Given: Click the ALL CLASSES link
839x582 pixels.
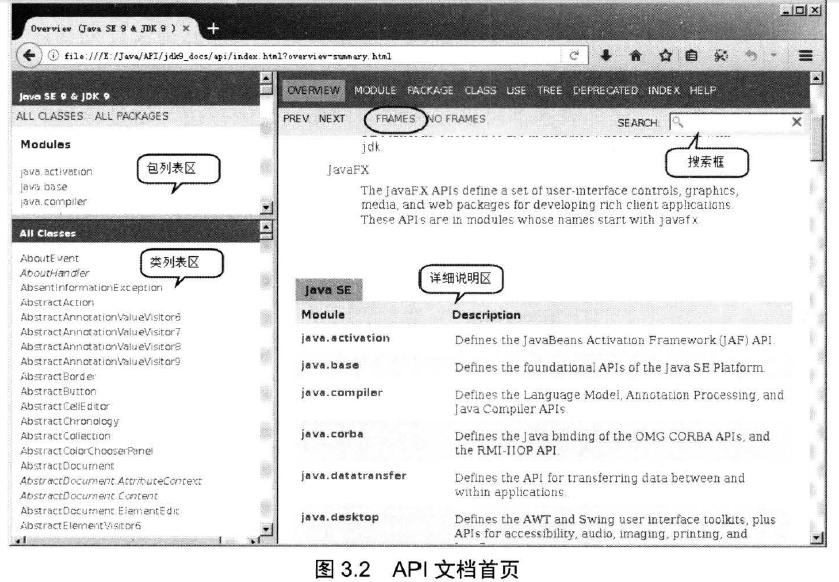Looking at the screenshot, I should [x=50, y=116].
